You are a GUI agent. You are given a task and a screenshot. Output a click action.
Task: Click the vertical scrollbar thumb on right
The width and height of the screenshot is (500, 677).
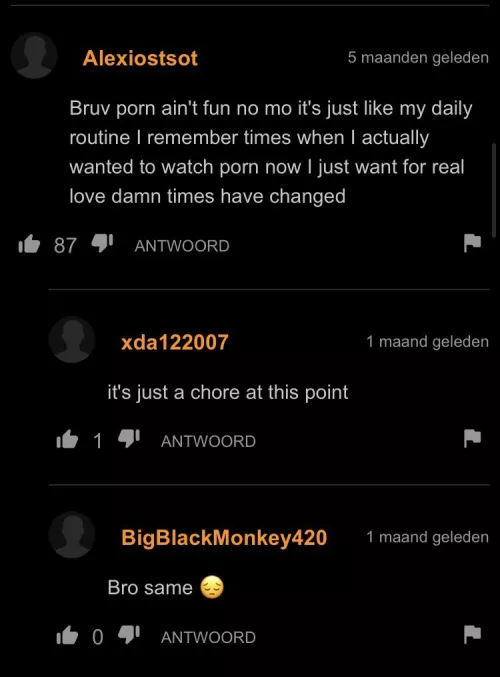[494, 190]
